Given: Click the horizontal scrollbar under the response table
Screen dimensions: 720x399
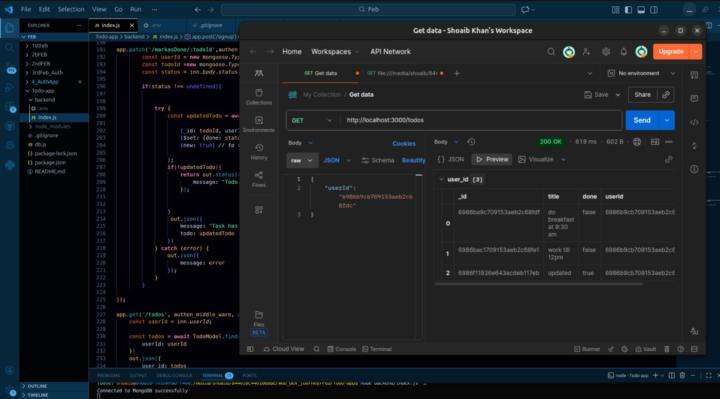Looking at the screenshot, I should (538, 284).
